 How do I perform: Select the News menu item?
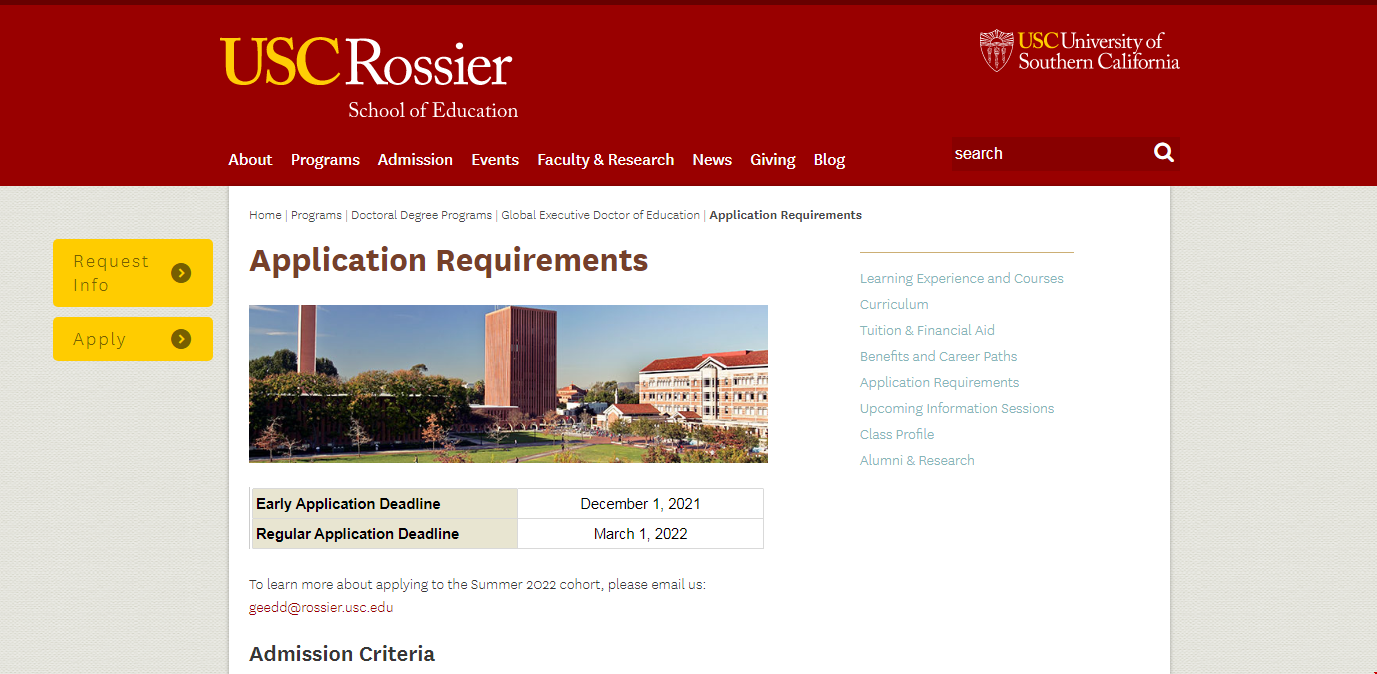click(x=712, y=160)
